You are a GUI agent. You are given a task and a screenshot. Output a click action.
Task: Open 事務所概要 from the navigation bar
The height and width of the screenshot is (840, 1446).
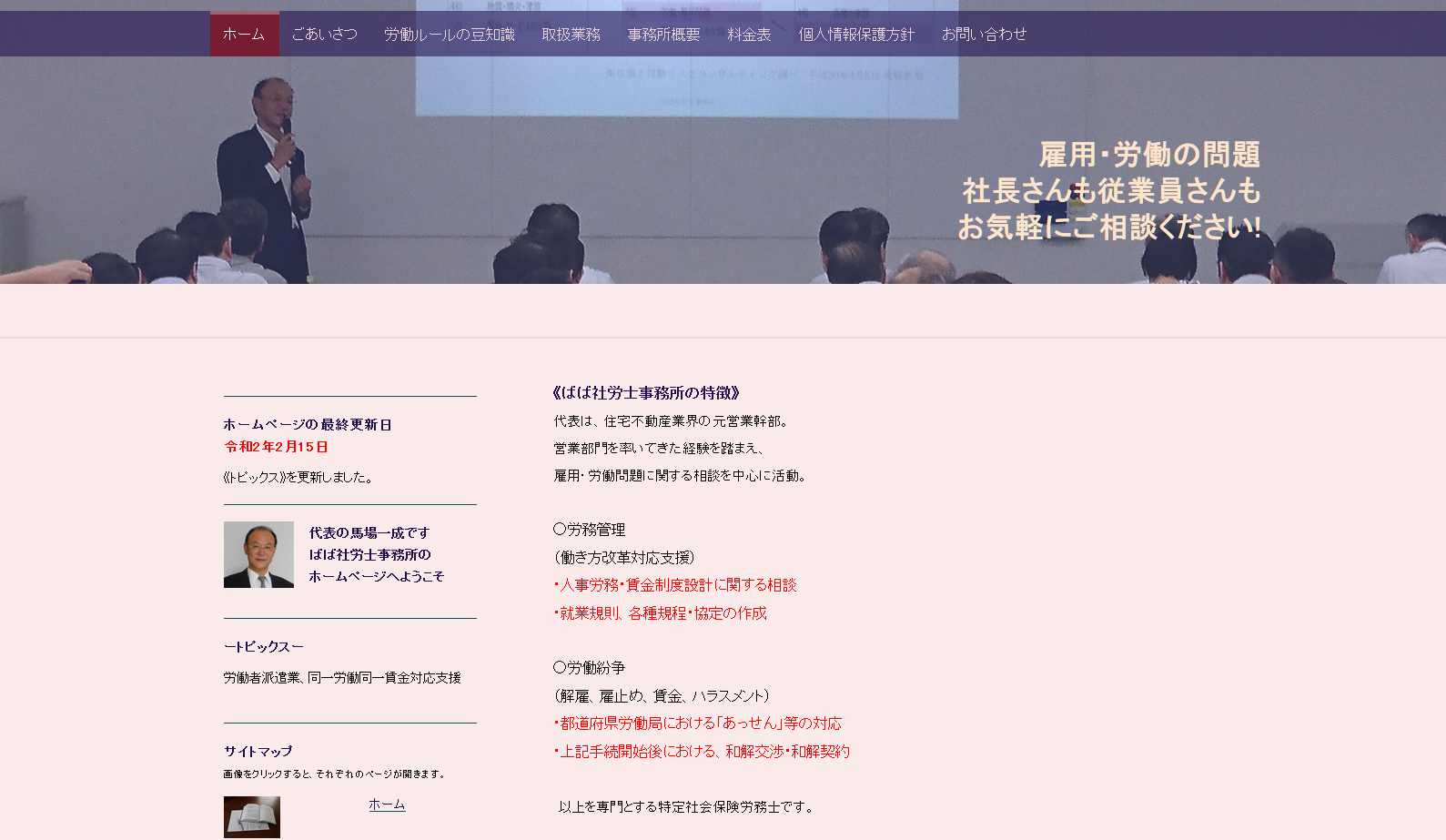pos(664,35)
